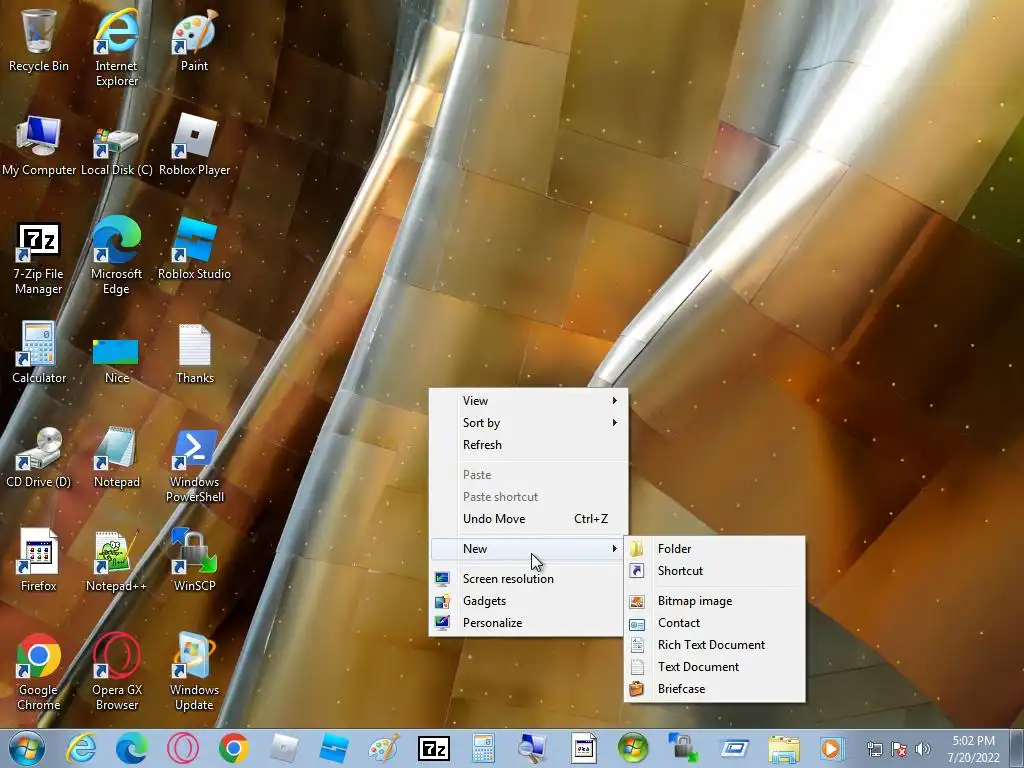
Task: Expand the View submenu
Action: click(528, 401)
